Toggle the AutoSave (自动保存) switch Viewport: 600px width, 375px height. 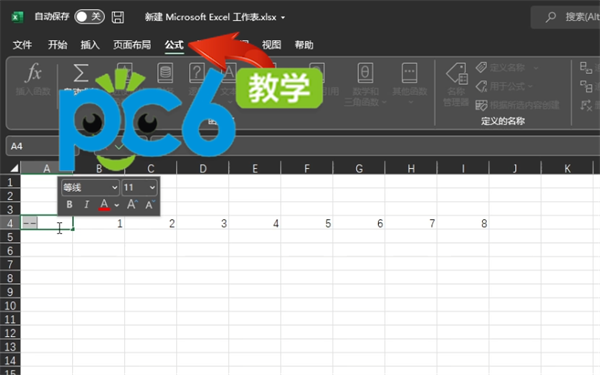pos(89,17)
